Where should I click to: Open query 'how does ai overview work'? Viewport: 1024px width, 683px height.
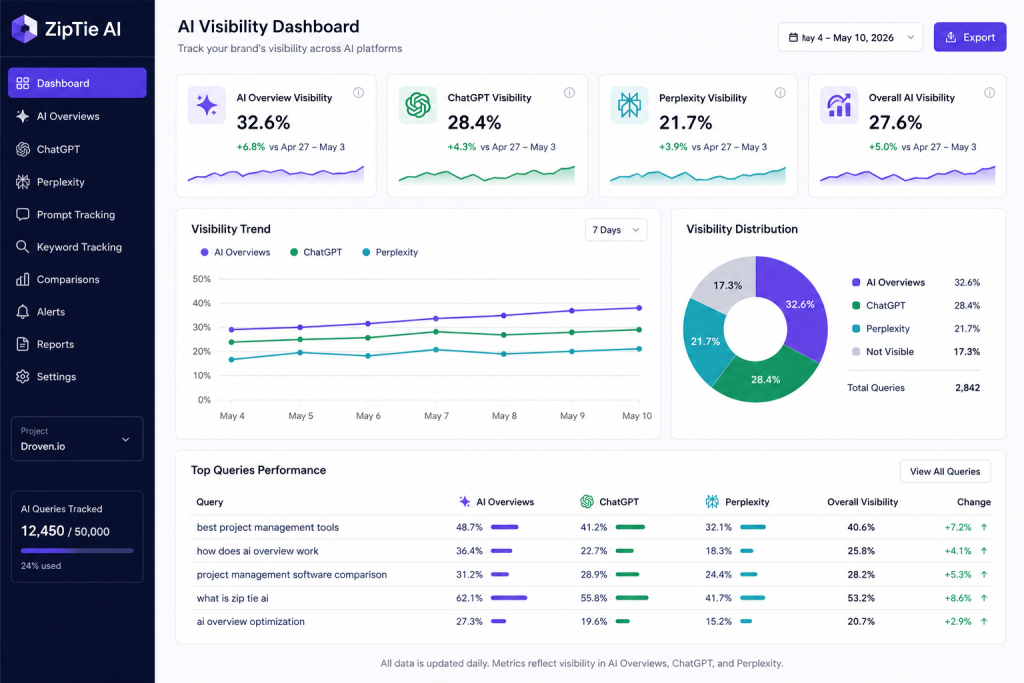click(x=257, y=551)
